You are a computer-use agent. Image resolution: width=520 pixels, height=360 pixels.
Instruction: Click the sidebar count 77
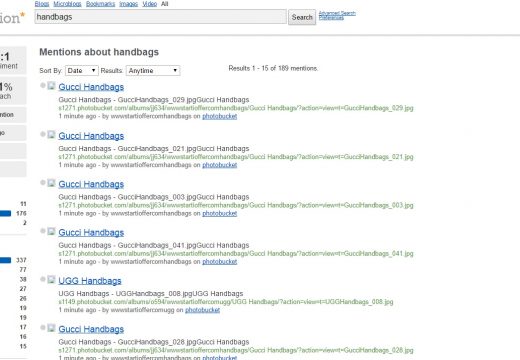point(23,269)
